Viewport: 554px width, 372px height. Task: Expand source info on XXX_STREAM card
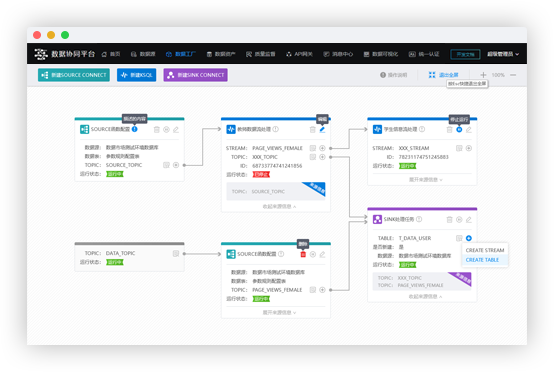tap(425, 180)
